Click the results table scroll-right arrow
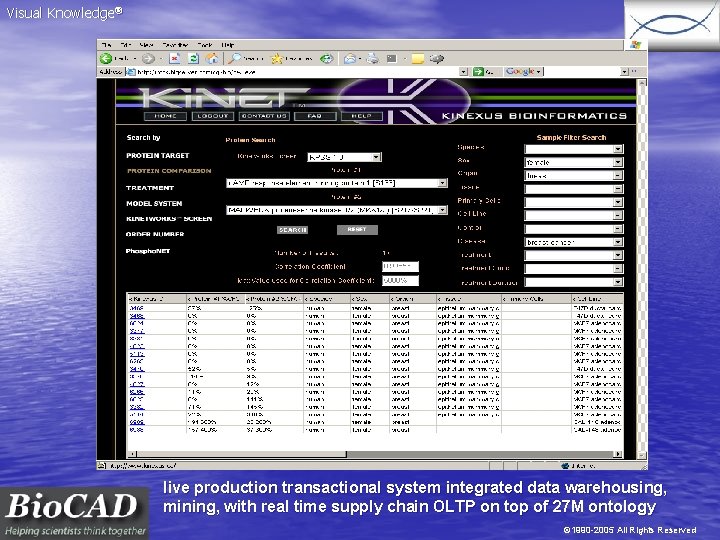The image size is (720, 540). pos(618,454)
